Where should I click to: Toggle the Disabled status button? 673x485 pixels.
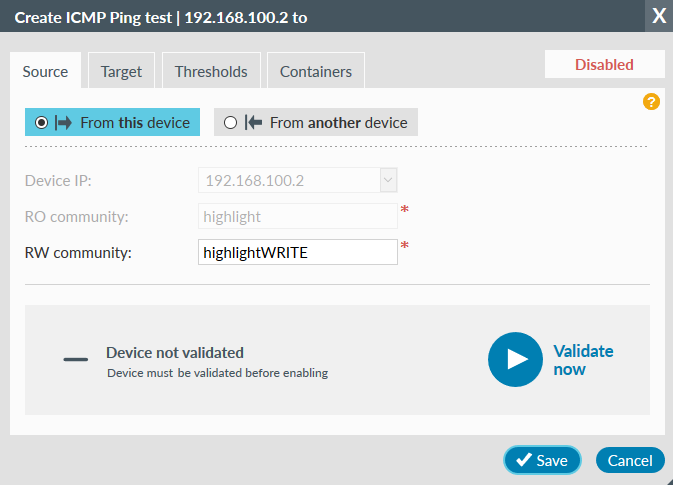click(x=604, y=64)
